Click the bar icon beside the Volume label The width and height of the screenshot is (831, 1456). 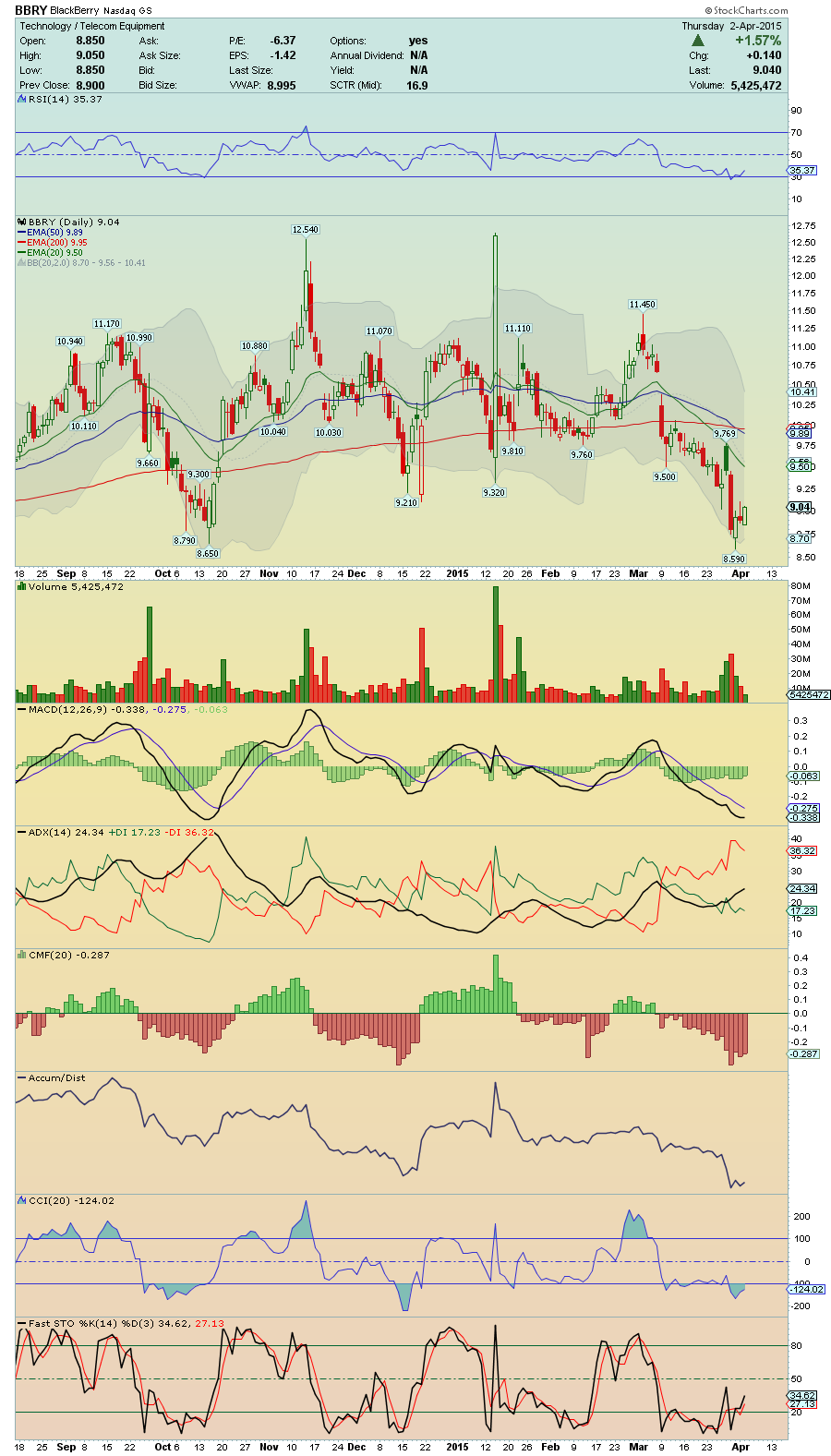(x=22, y=586)
